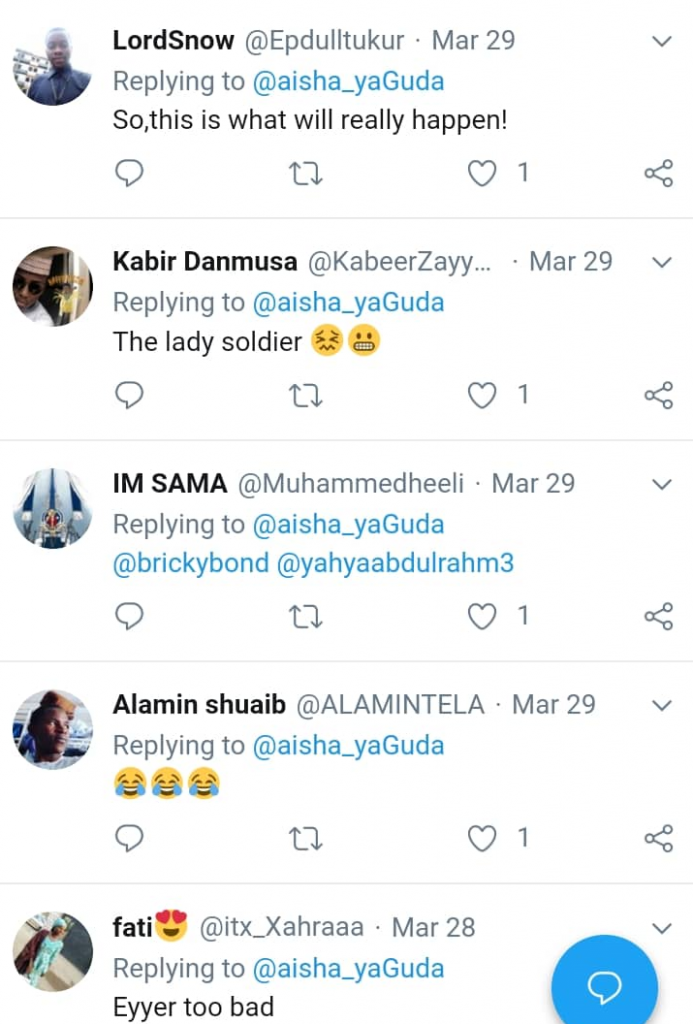Like Kabir Danmusa's tweet
Viewport: 693px width, 1024px height.
483,396
